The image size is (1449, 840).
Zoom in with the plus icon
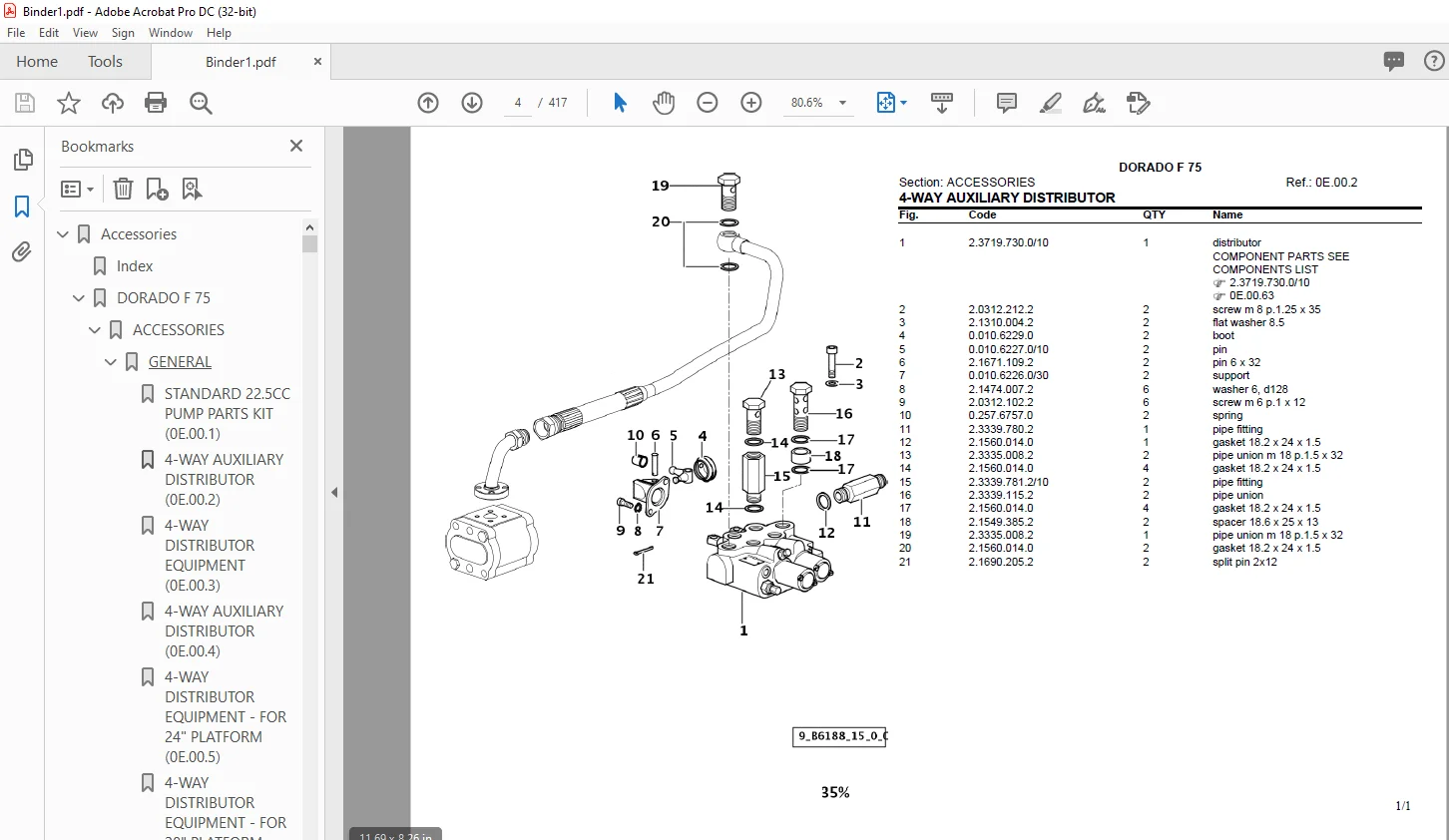click(751, 103)
